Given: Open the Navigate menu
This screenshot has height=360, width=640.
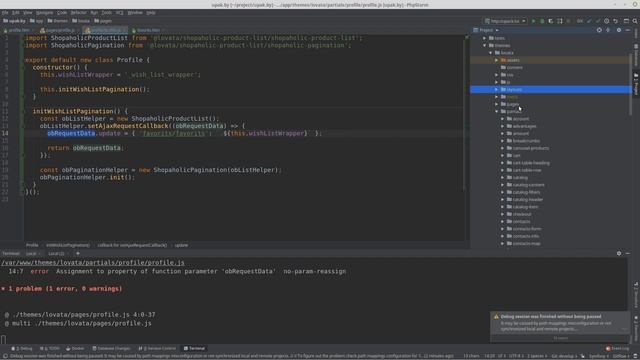Looking at the screenshot, I should pyautogui.click(x=44, y=13).
